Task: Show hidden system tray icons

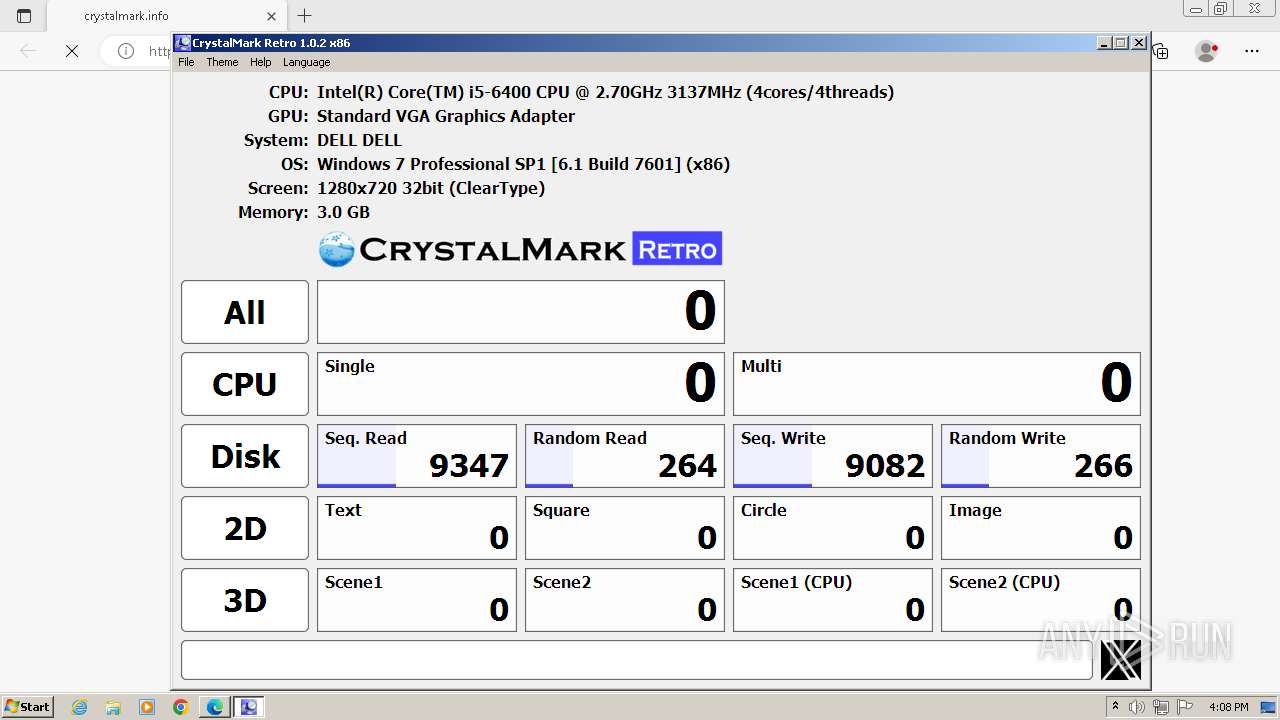Action: pyautogui.click(x=1115, y=707)
